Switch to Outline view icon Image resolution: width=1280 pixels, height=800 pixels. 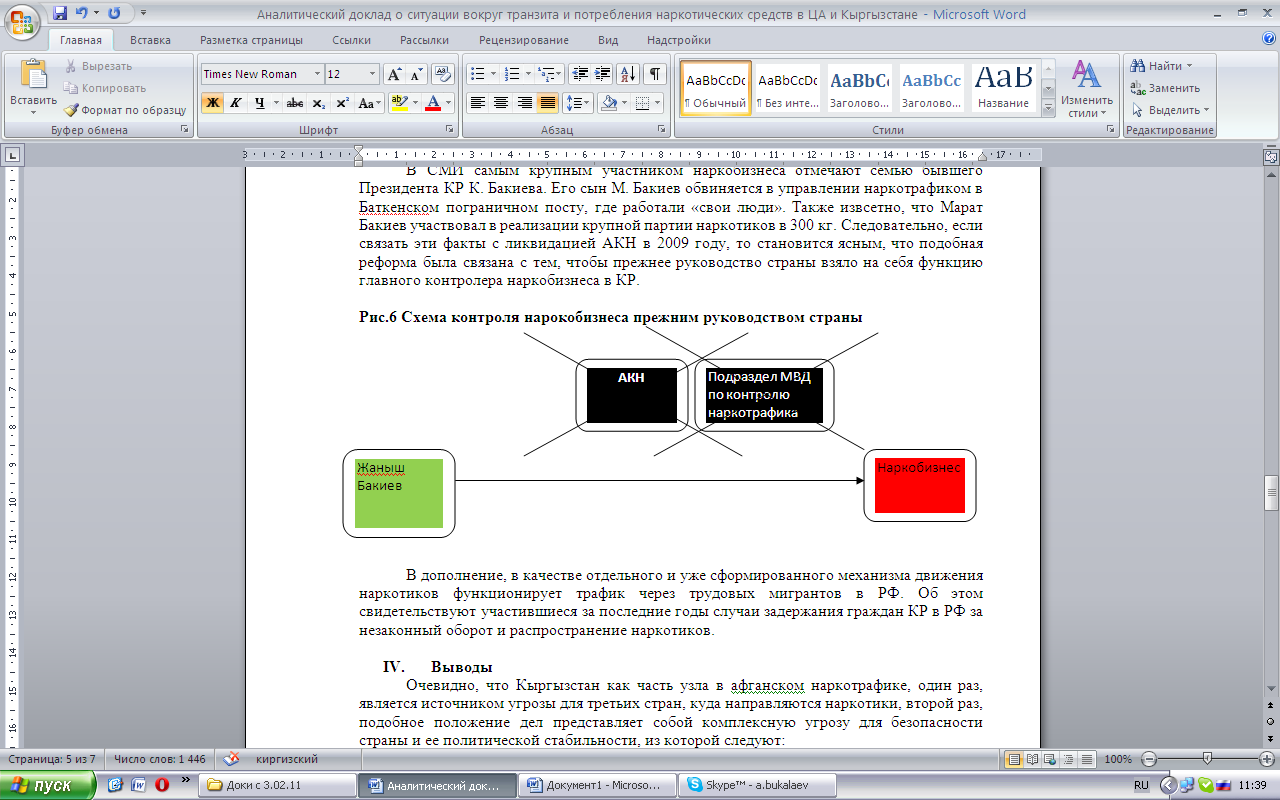point(1069,759)
